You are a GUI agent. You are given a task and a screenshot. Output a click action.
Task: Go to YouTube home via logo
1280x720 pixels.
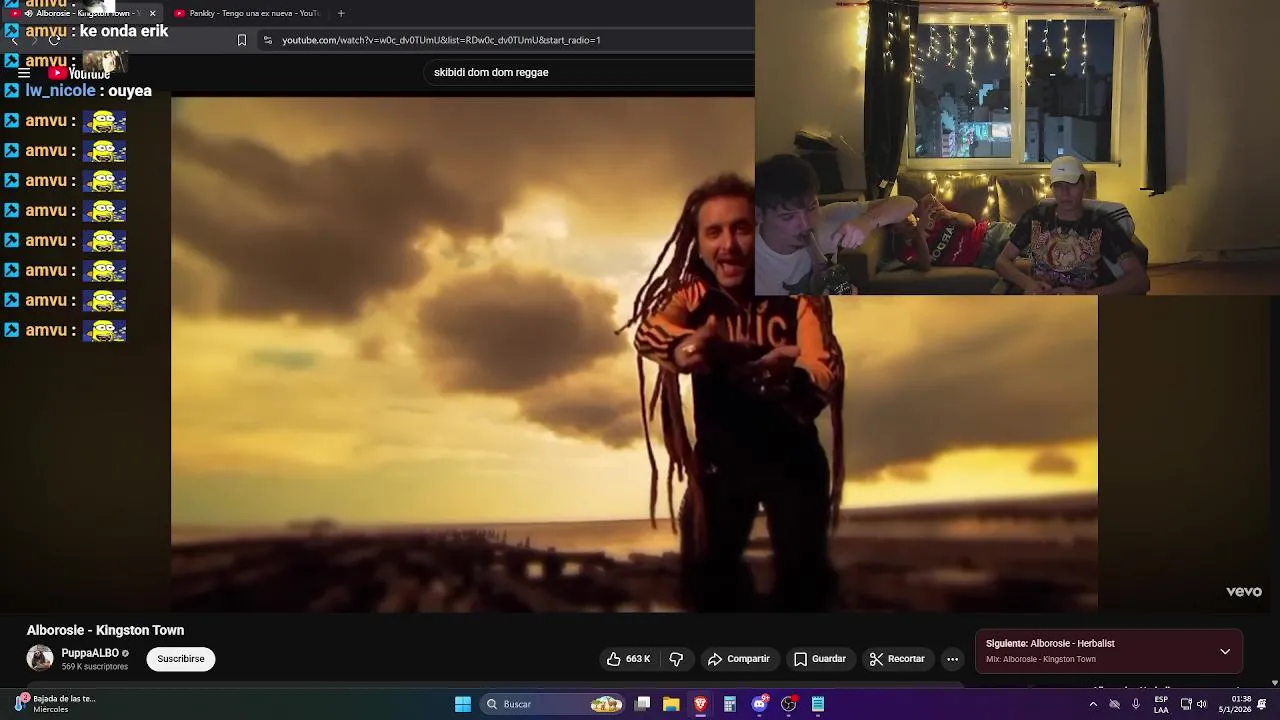pyautogui.click(x=79, y=73)
